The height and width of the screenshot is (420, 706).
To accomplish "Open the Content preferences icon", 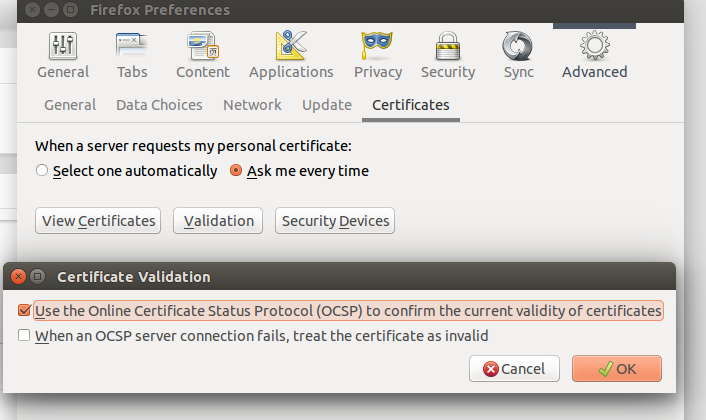I will coord(202,47).
